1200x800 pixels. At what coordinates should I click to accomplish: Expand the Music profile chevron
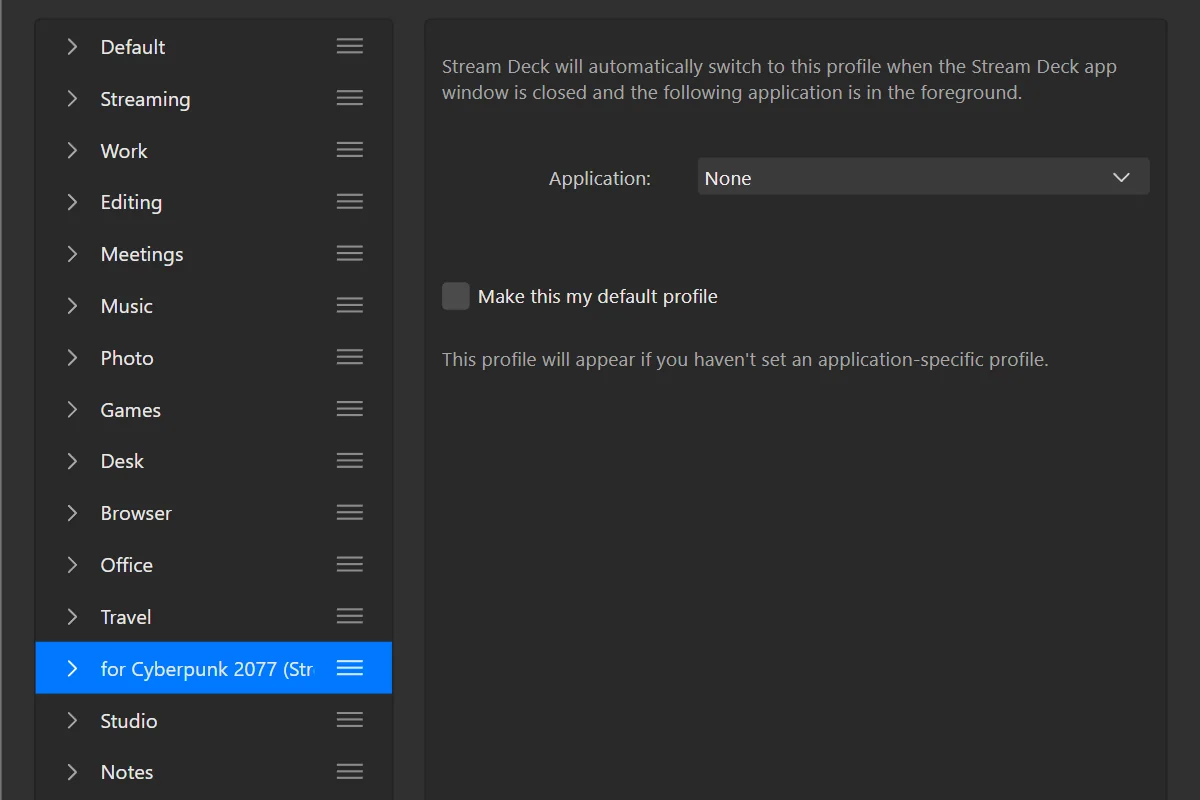click(x=72, y=305)
